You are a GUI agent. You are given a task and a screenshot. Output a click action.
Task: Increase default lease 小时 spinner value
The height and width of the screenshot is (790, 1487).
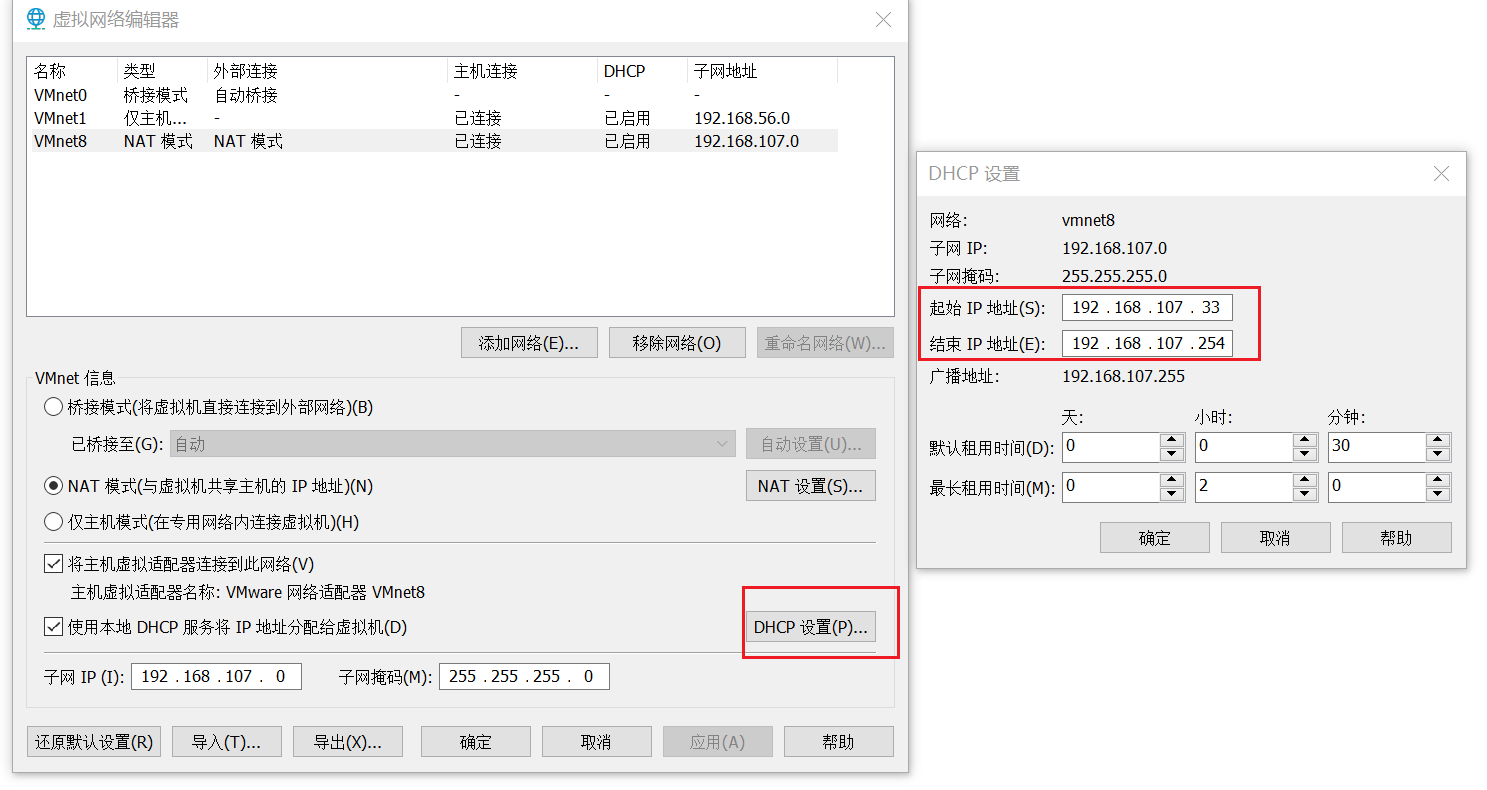[1304, 439]
